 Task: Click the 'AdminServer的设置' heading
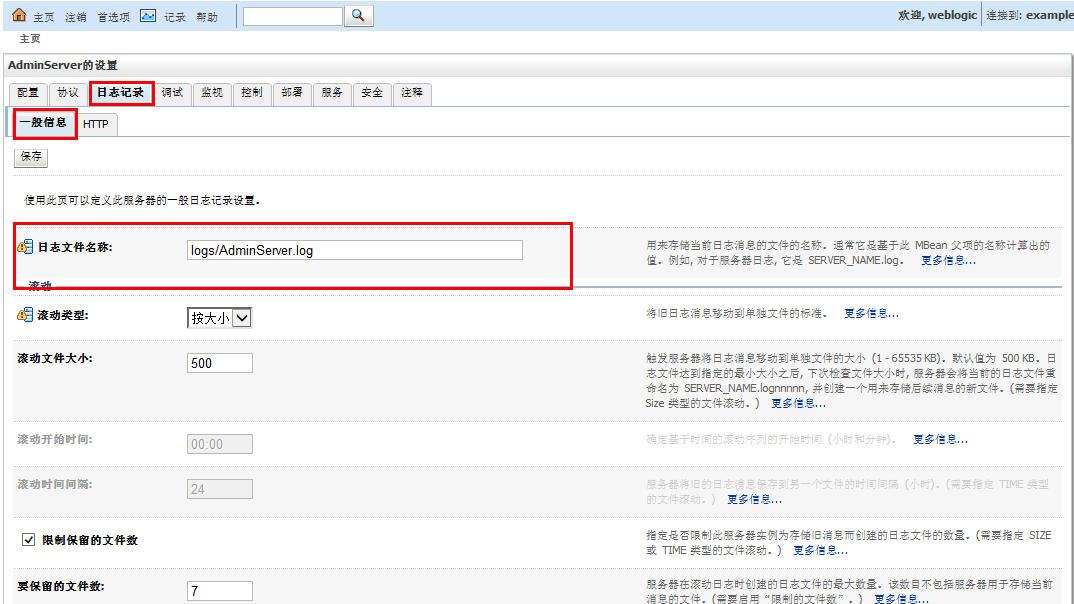click(63, 65)
